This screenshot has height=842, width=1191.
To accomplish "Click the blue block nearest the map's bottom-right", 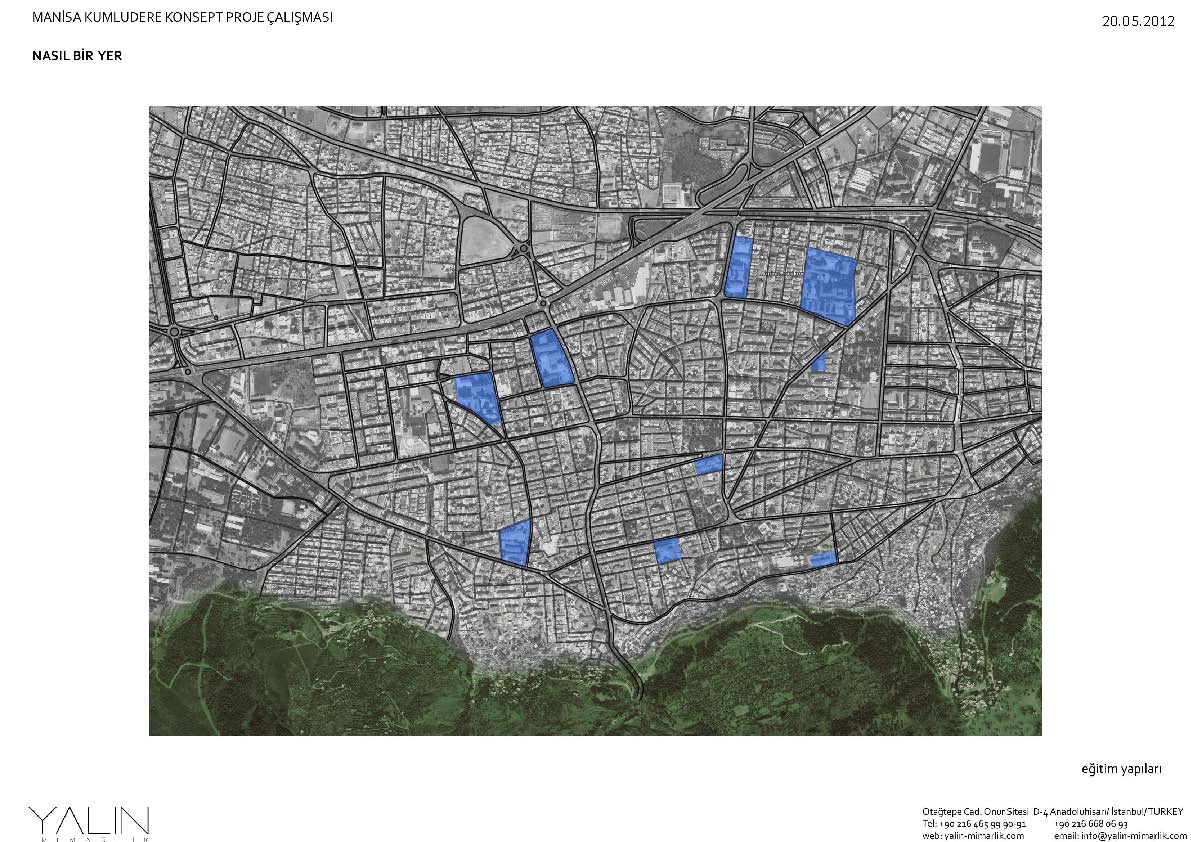I will (823, 560).
